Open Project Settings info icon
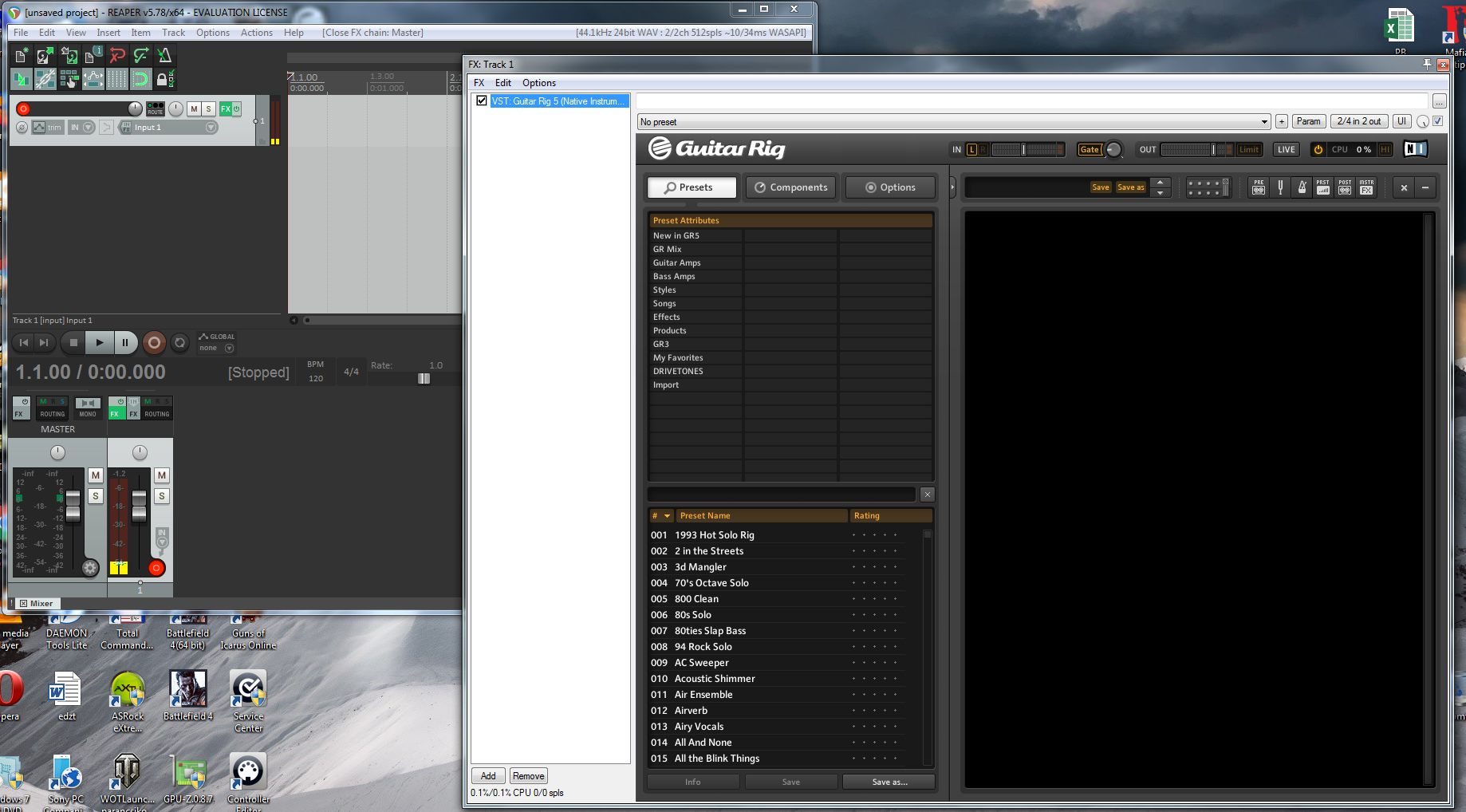The height and width of the screenshot is (812, 1466). 93,55
